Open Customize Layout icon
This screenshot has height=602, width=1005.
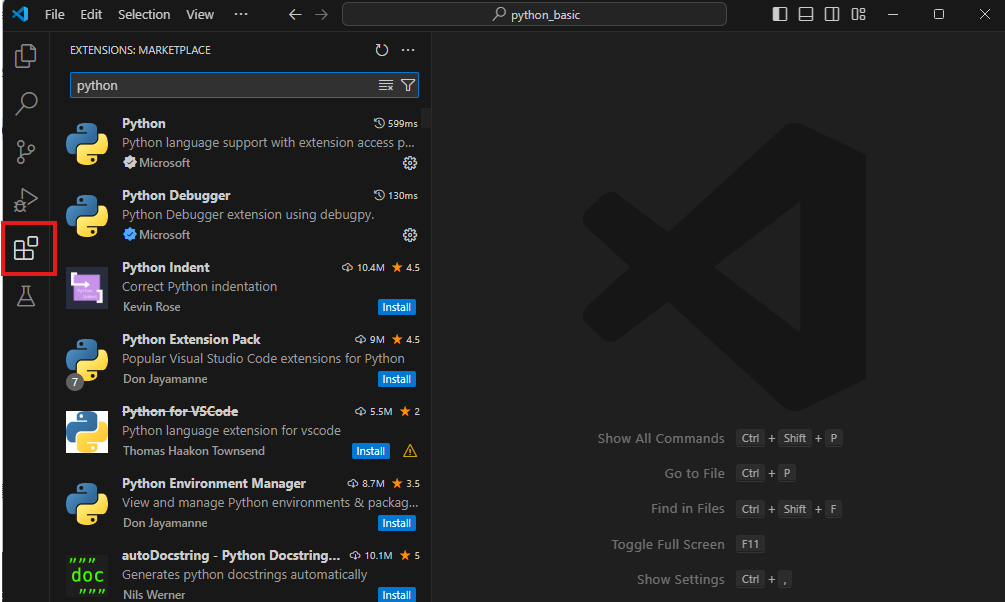pyautogui.click(x=858, y=14)
